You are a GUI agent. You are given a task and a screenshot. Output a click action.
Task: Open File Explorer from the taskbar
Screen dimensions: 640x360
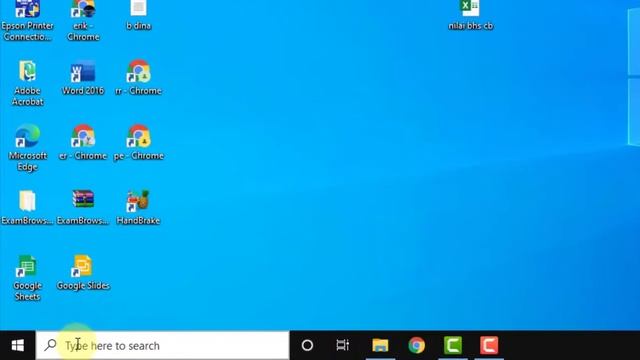point(380,346)
